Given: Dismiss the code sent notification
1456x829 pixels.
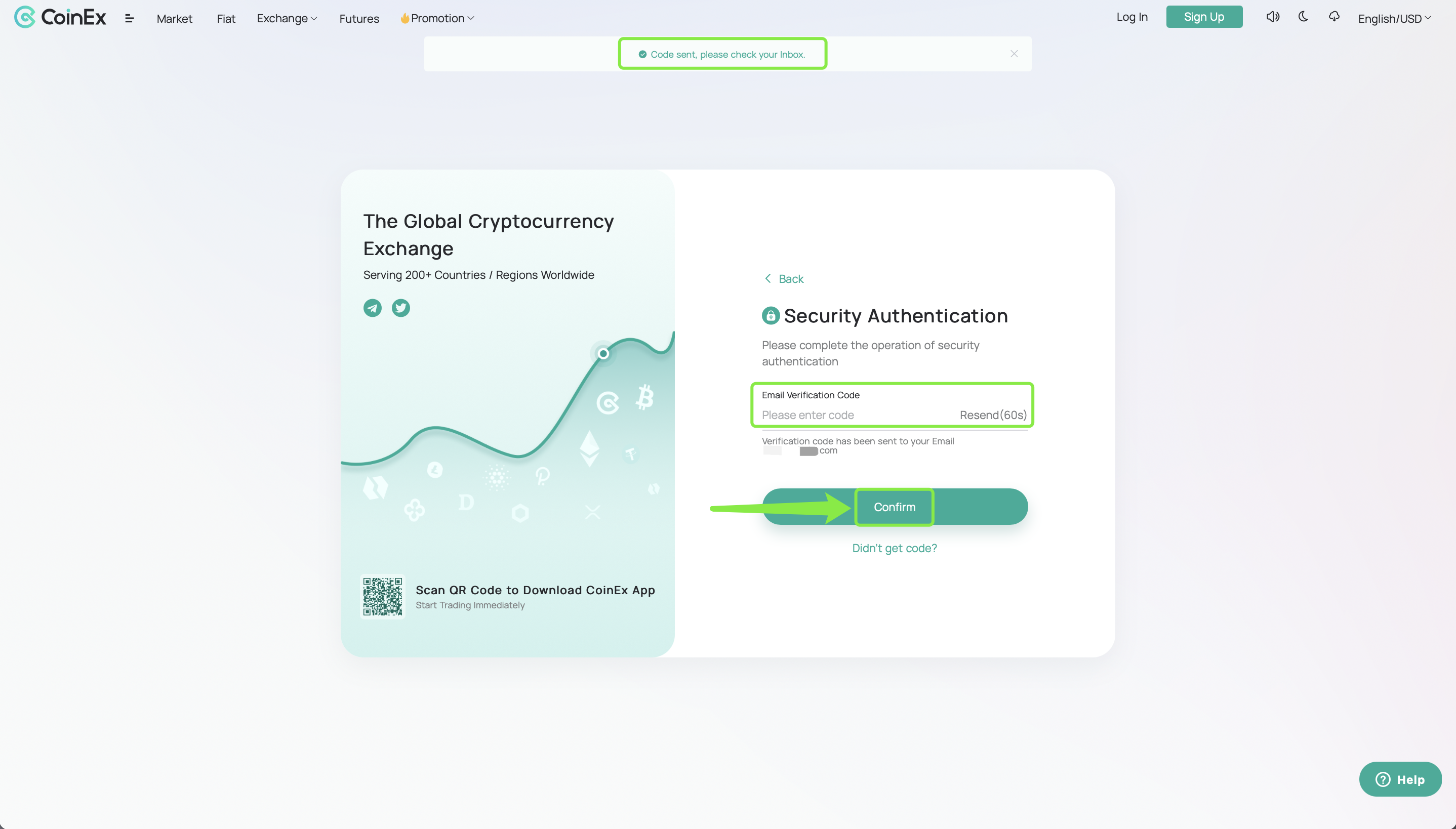Looking at the screenshot, I should [1014, 53].
